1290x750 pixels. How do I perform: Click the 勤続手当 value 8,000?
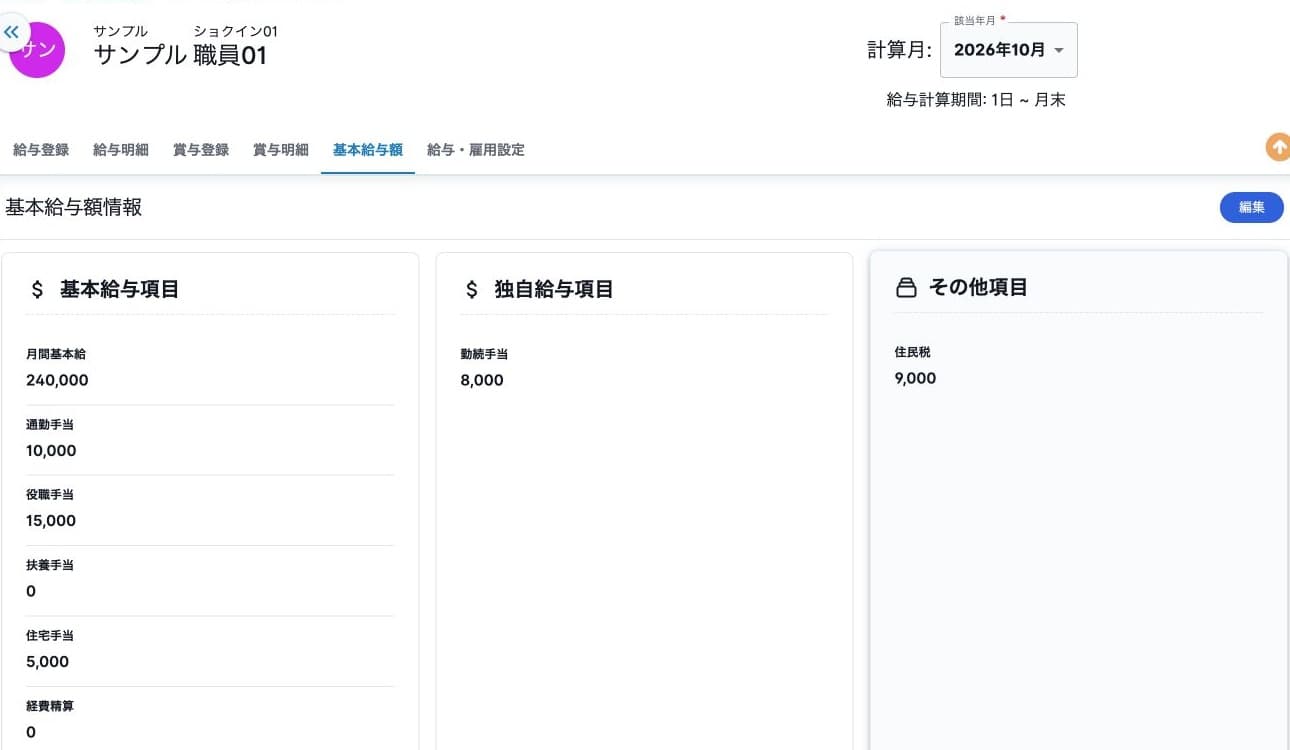pos(482,380)
